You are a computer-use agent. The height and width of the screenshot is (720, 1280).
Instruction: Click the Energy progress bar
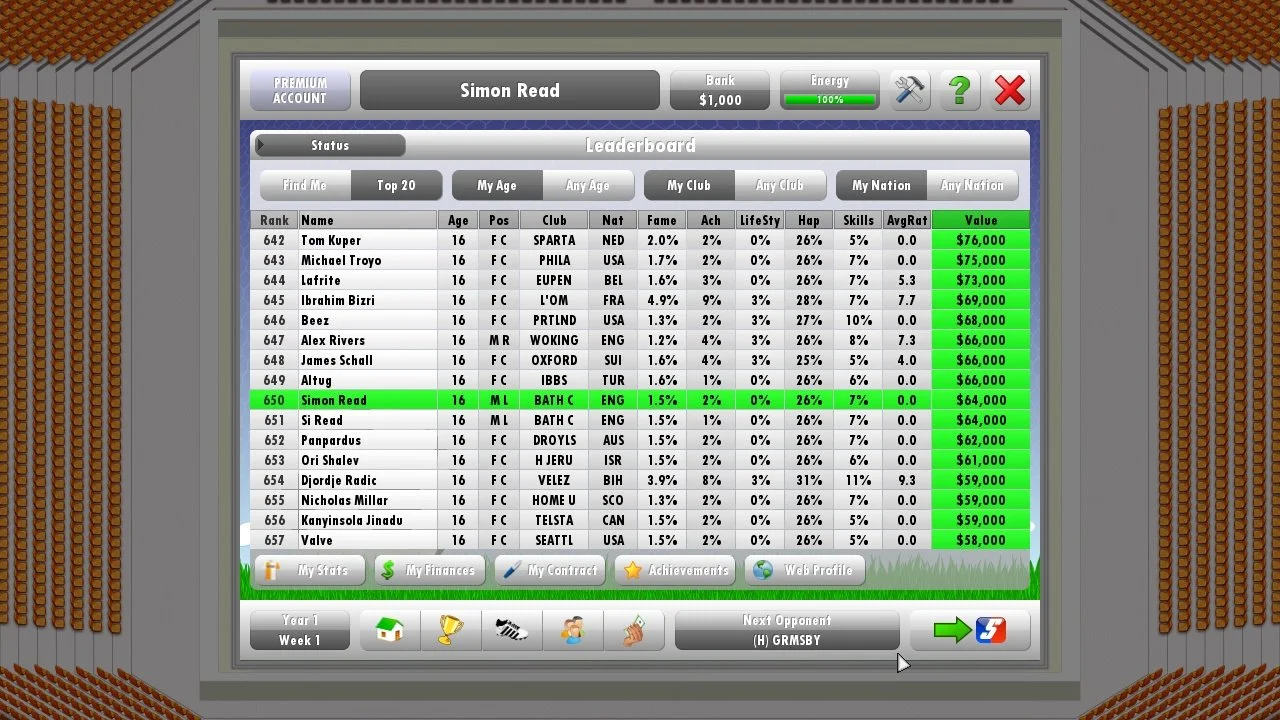click(x=830, y=100)
